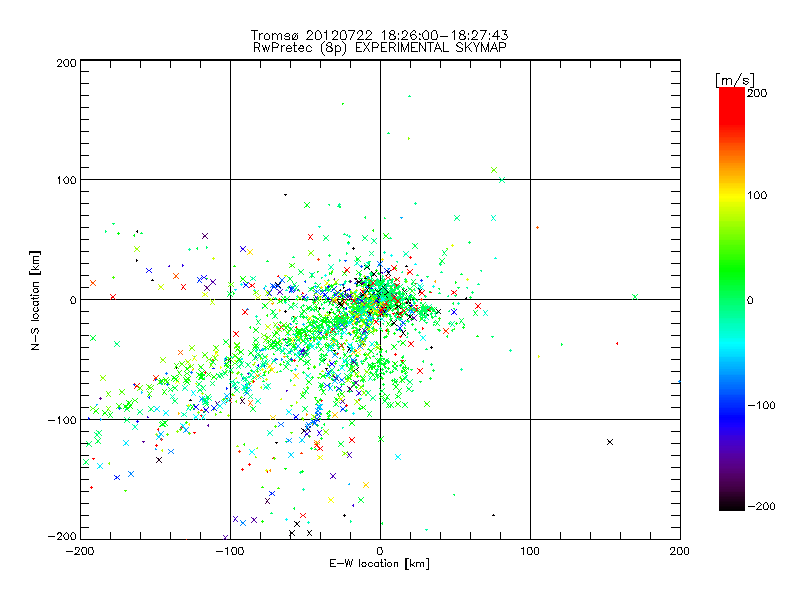Click the '200' tick label on the E-W axis
Image resolution: width=800 pixels, height=600 pixels.
[x=680, y=552]
